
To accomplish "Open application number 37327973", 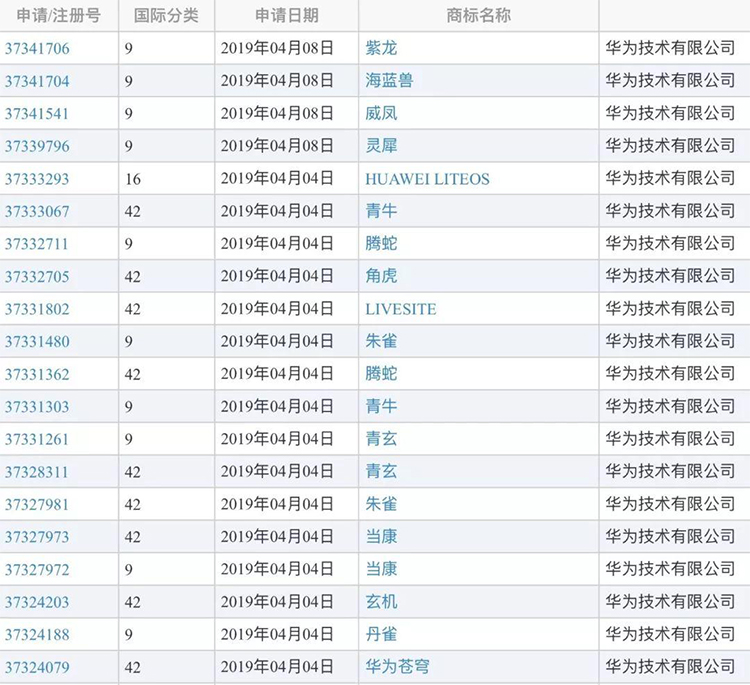I will [x=37, y=537].
